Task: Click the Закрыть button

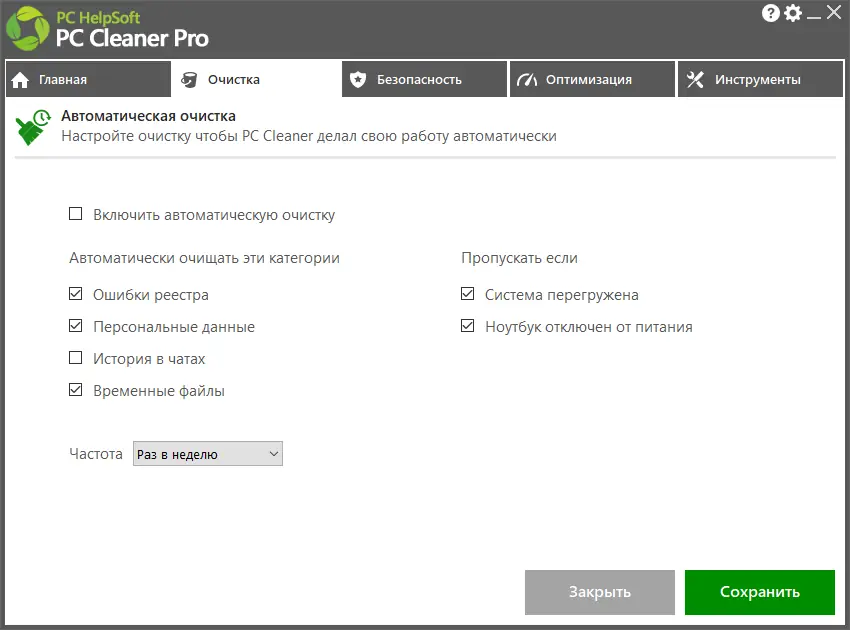Action: click(x=600, y=592)
